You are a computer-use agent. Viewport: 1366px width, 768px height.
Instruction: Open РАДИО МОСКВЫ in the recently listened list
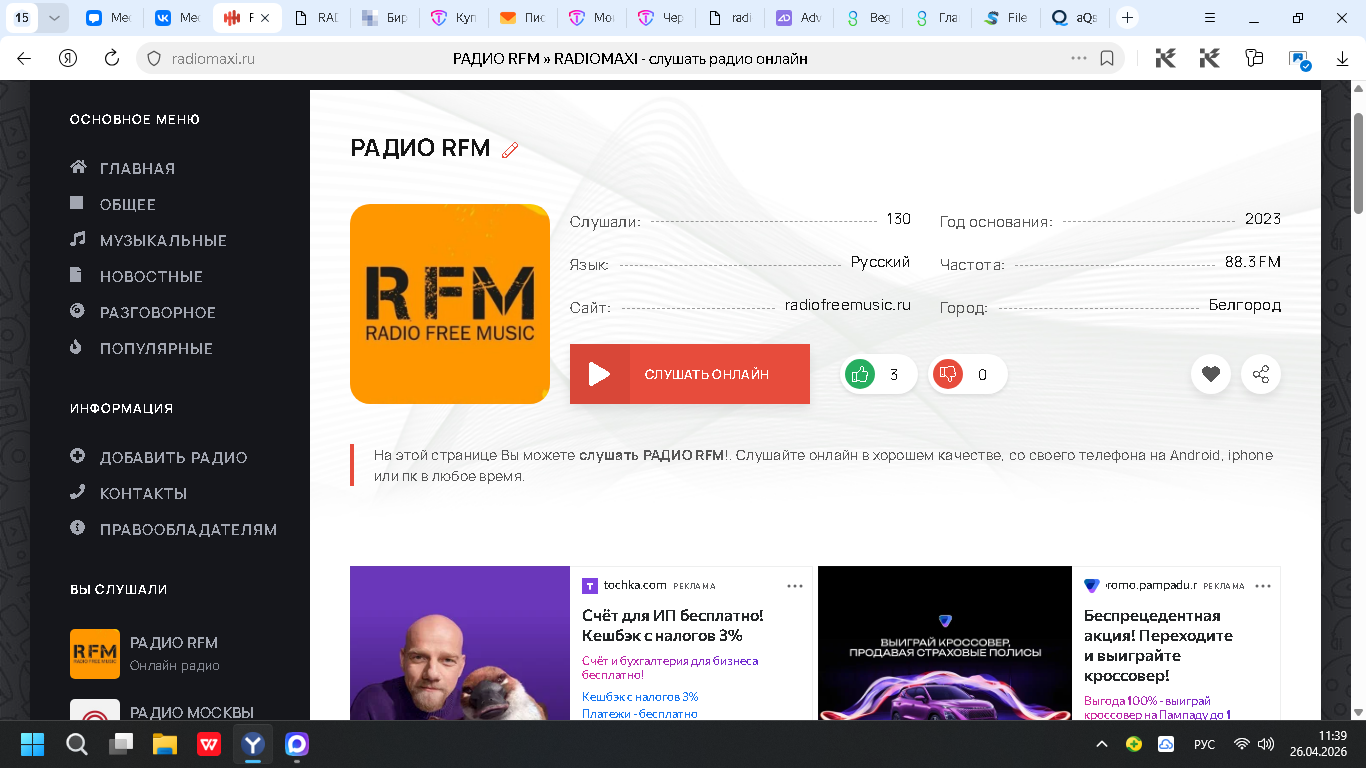pyautogui.click(x=192, y=713)
